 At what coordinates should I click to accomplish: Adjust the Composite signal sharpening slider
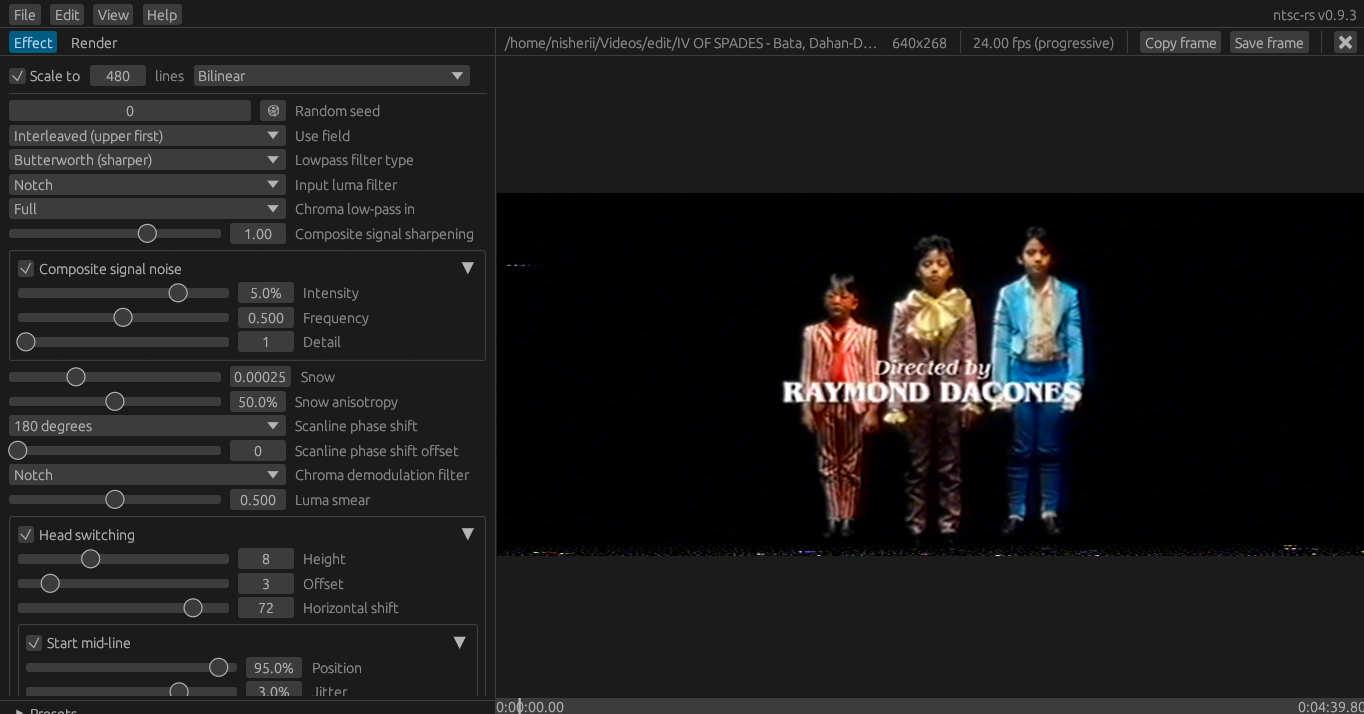point(115,234)
